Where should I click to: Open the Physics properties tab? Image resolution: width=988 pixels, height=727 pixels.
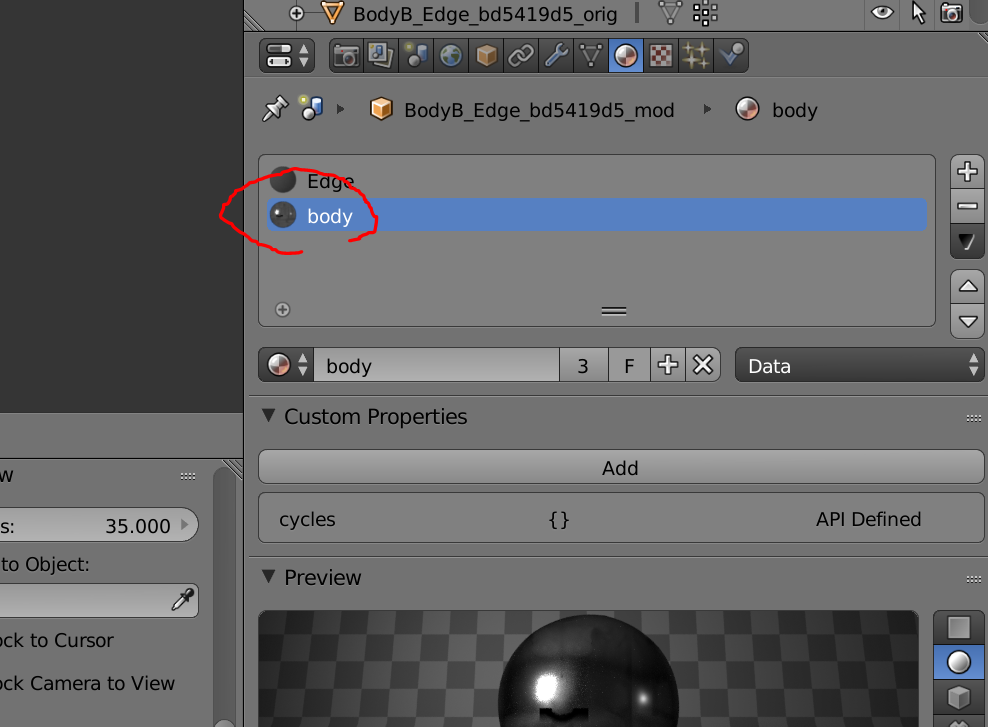pos(731,55)
